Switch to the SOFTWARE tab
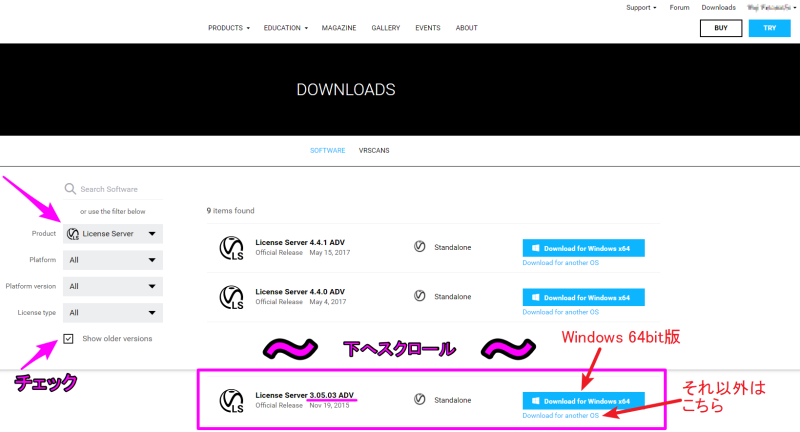The width and height of the screenshot is (800, 432). pos(328,150)
